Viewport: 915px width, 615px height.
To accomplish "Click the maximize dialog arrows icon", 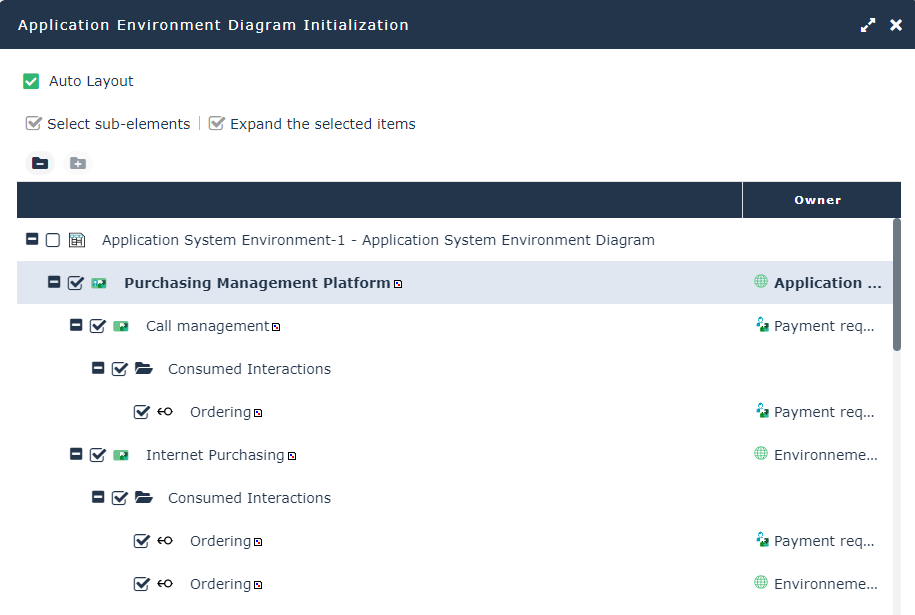I will (868, 25).
